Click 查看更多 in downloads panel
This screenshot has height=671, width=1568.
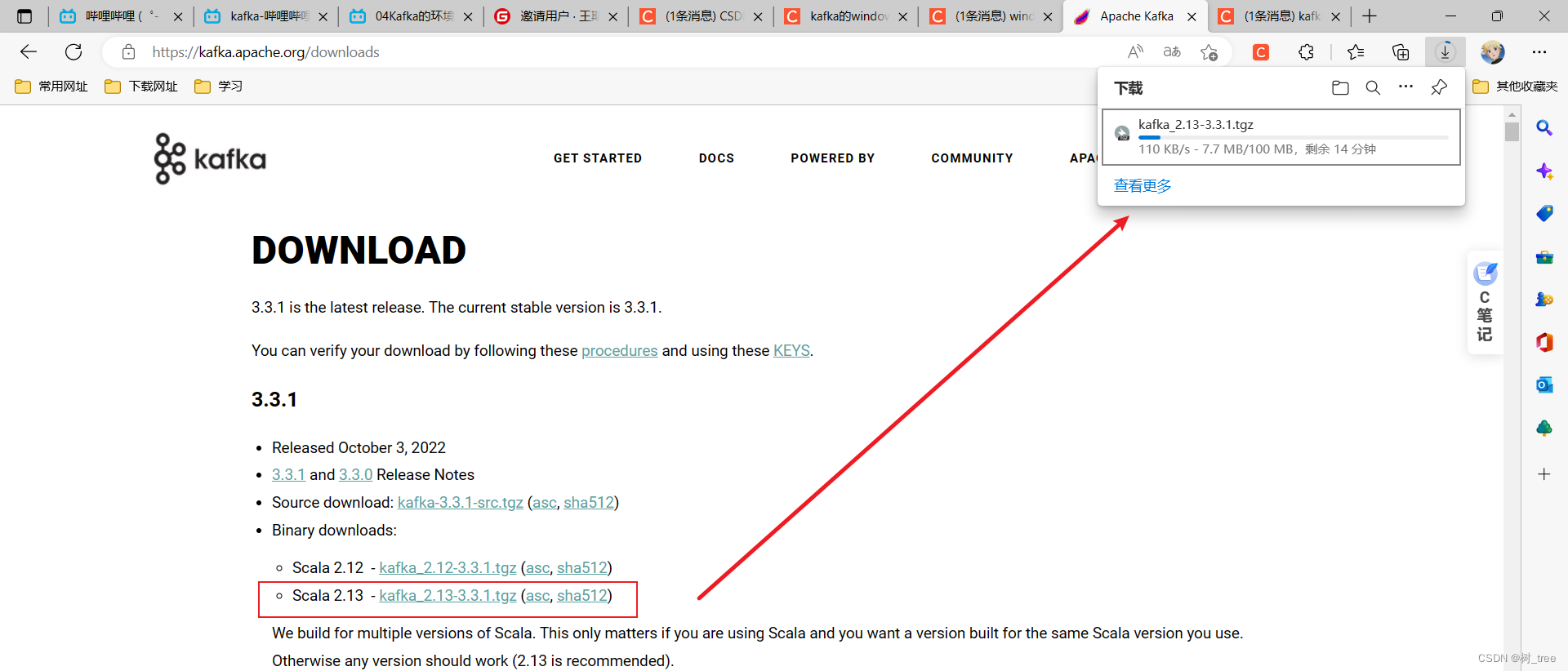click(1143, 186)
